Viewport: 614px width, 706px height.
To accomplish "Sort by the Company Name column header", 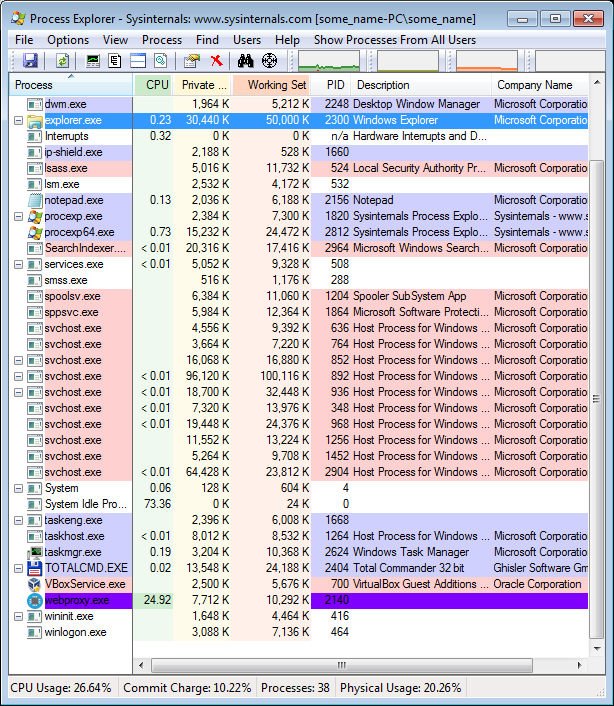I will pyautogui.click(x=540, y=85).
